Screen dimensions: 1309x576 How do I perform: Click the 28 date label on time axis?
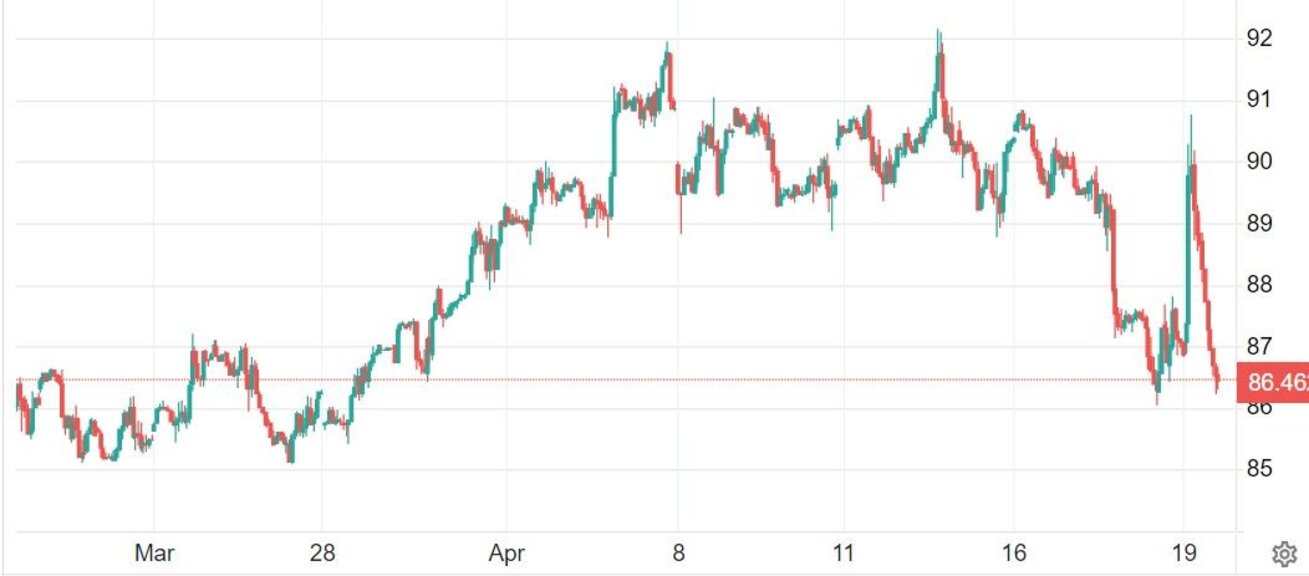(322, 553)
